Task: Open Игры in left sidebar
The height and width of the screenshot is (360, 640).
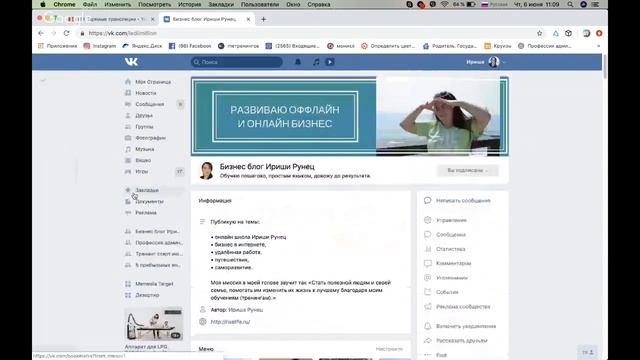Action: [x=141, y=171]
